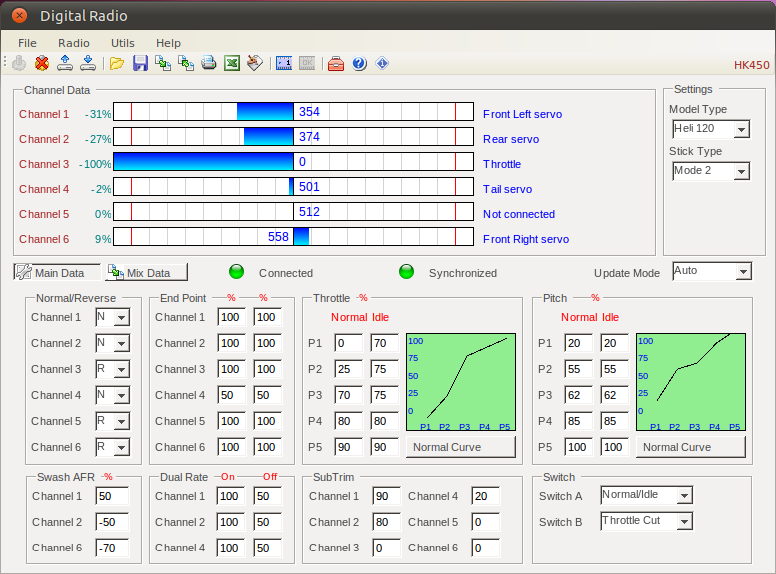Click the upload to radio up-arrow icon
This screenshot has width=776, height=574.
65,64
